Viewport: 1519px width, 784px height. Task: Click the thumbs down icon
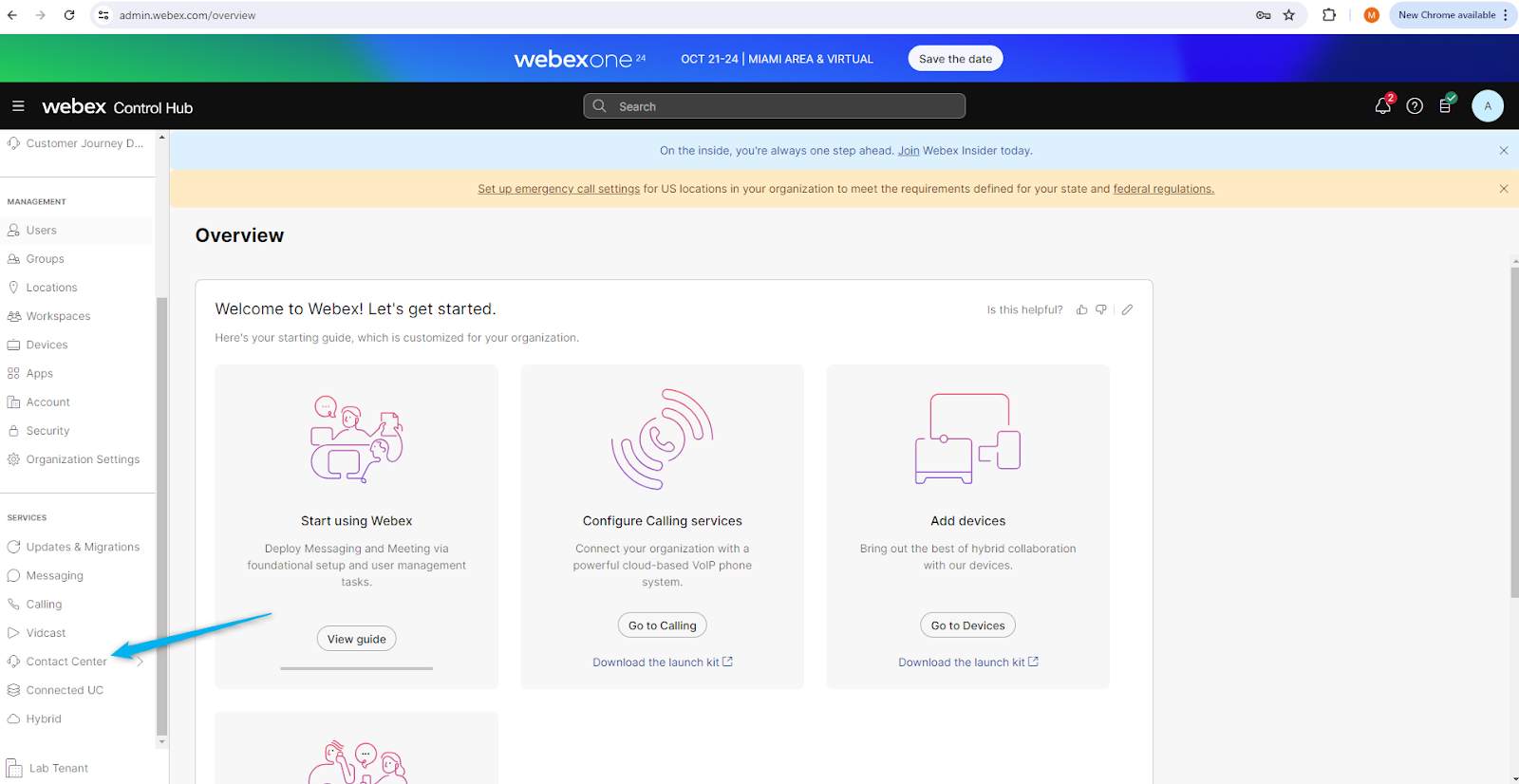pos(1101,309)
